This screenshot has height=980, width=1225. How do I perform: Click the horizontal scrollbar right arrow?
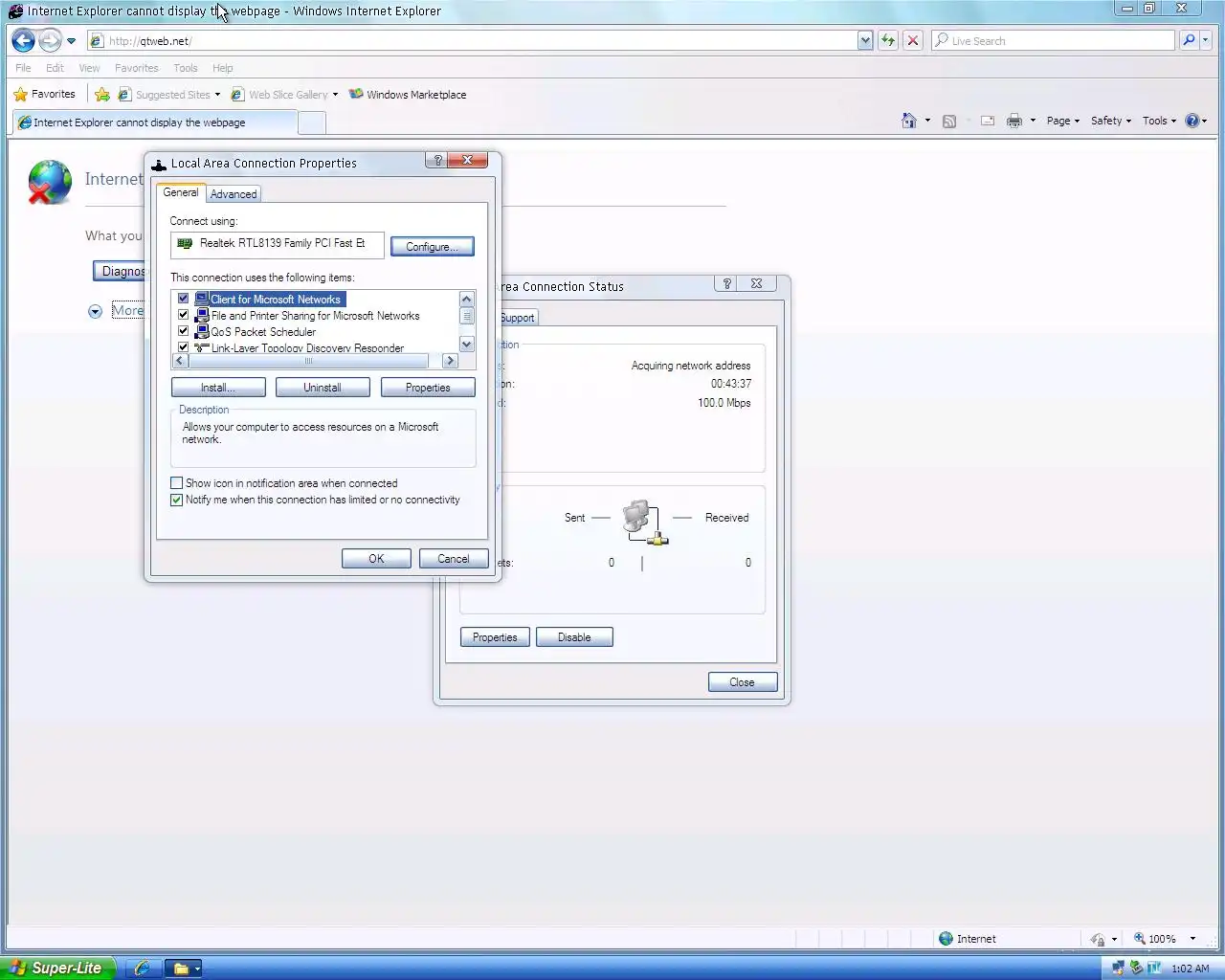tap(450, 361)
